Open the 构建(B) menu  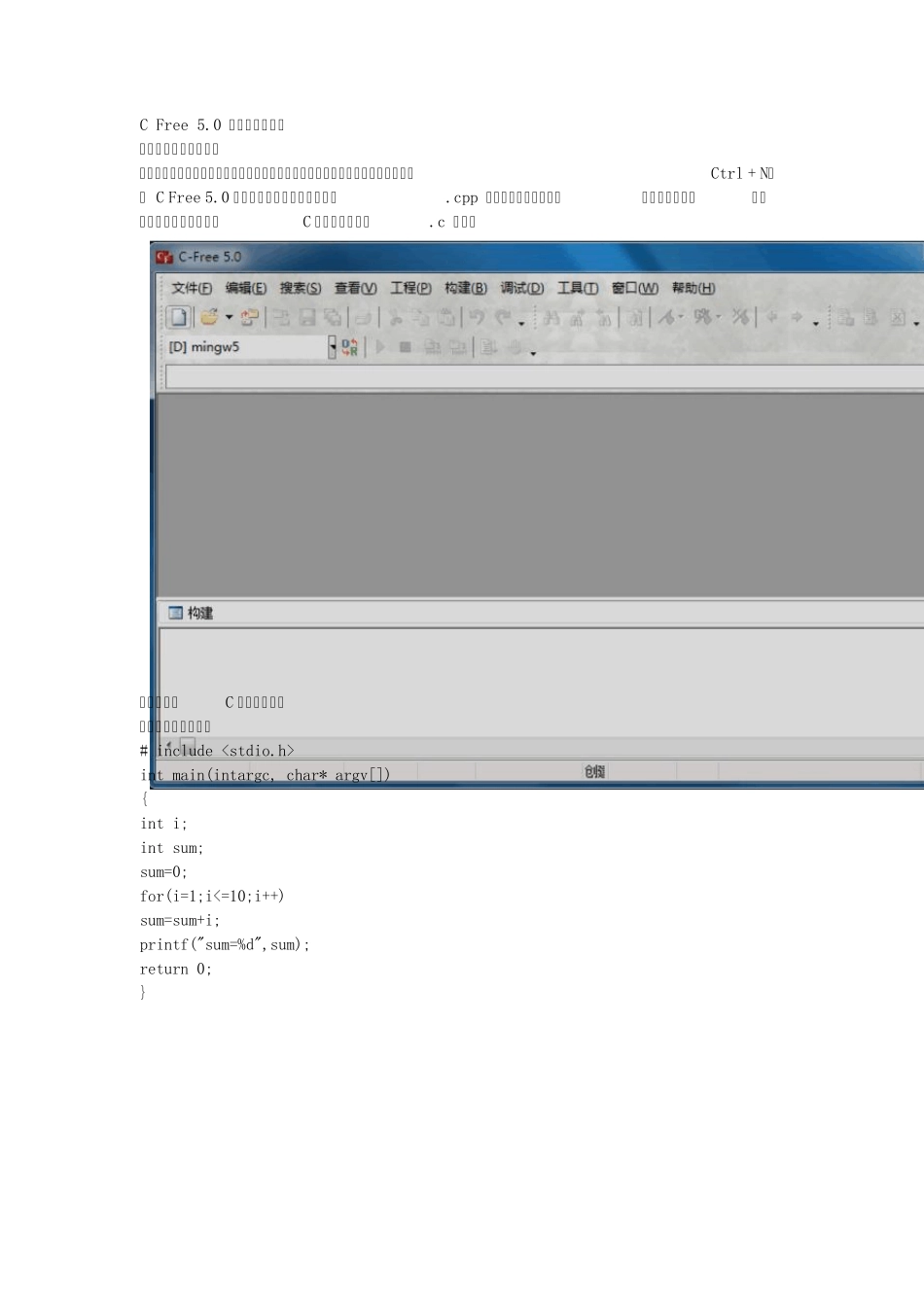pyautogui.click(x=466, y=288)
